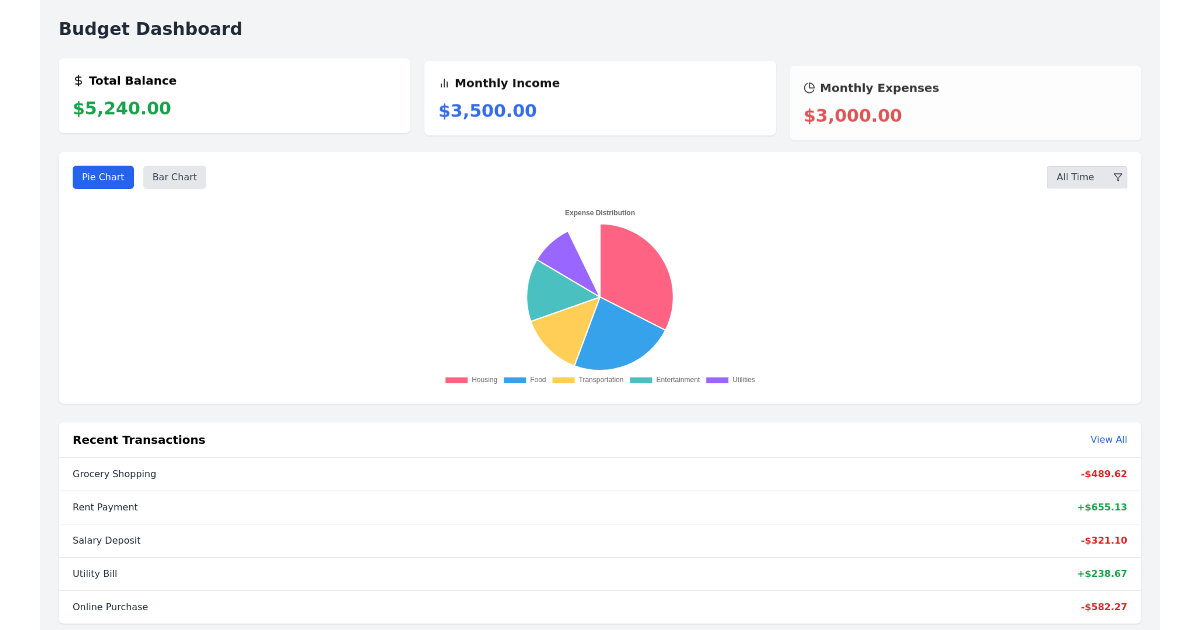The height and width of the screenshot is (630, 1200).
Task: Click the clock icon on Monthly Expenses card
Action: [x=808, y=88]
